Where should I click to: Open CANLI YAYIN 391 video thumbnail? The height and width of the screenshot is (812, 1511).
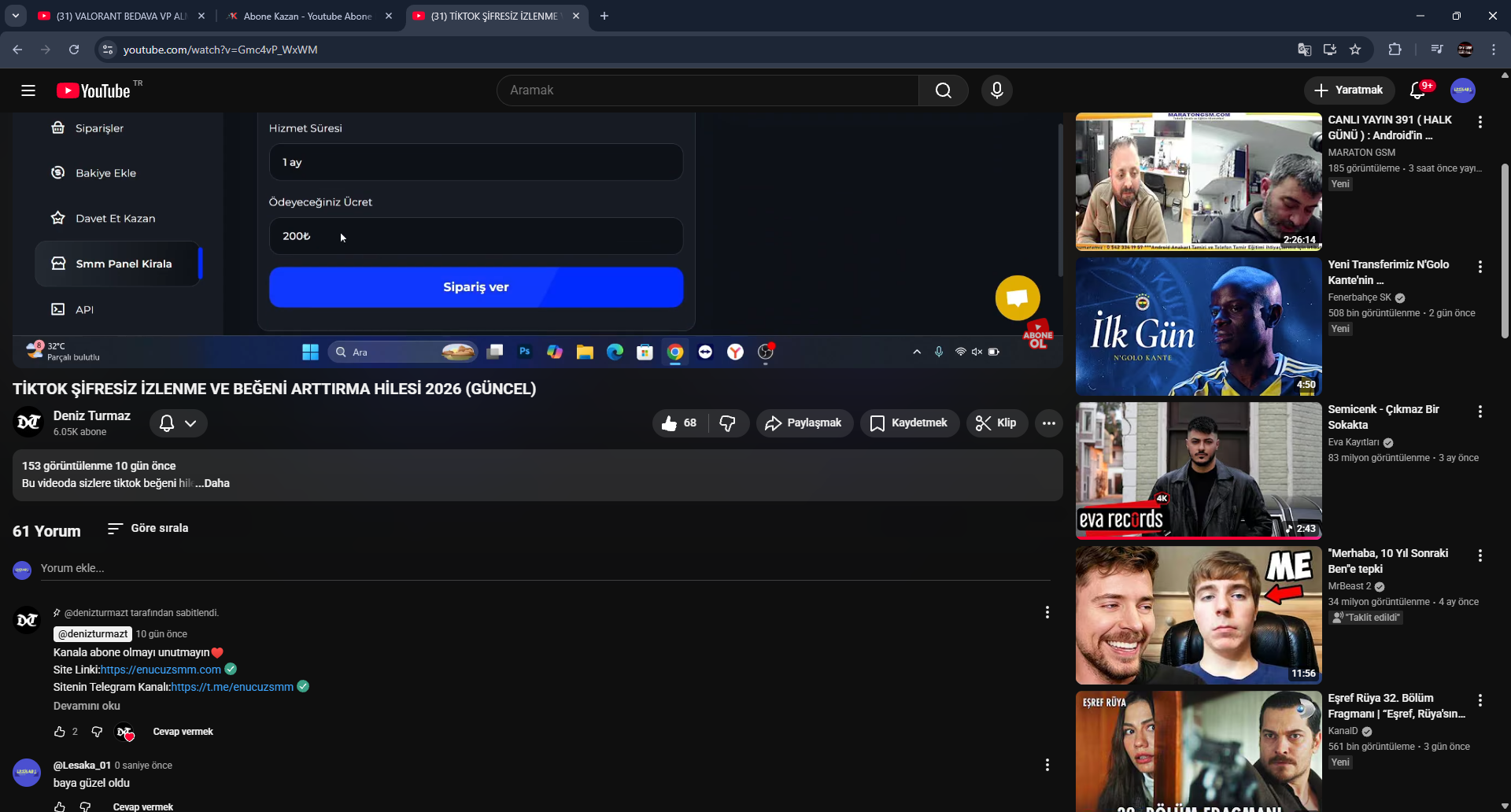[x=1199, y=182]
